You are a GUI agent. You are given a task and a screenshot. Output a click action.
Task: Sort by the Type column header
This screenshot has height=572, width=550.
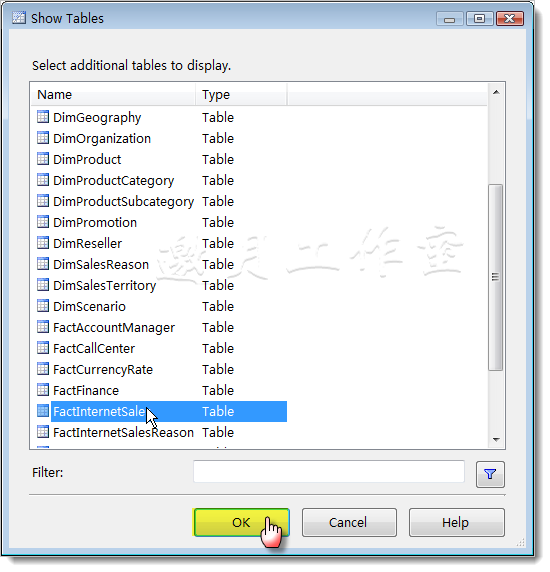click(x=241, y=94)
